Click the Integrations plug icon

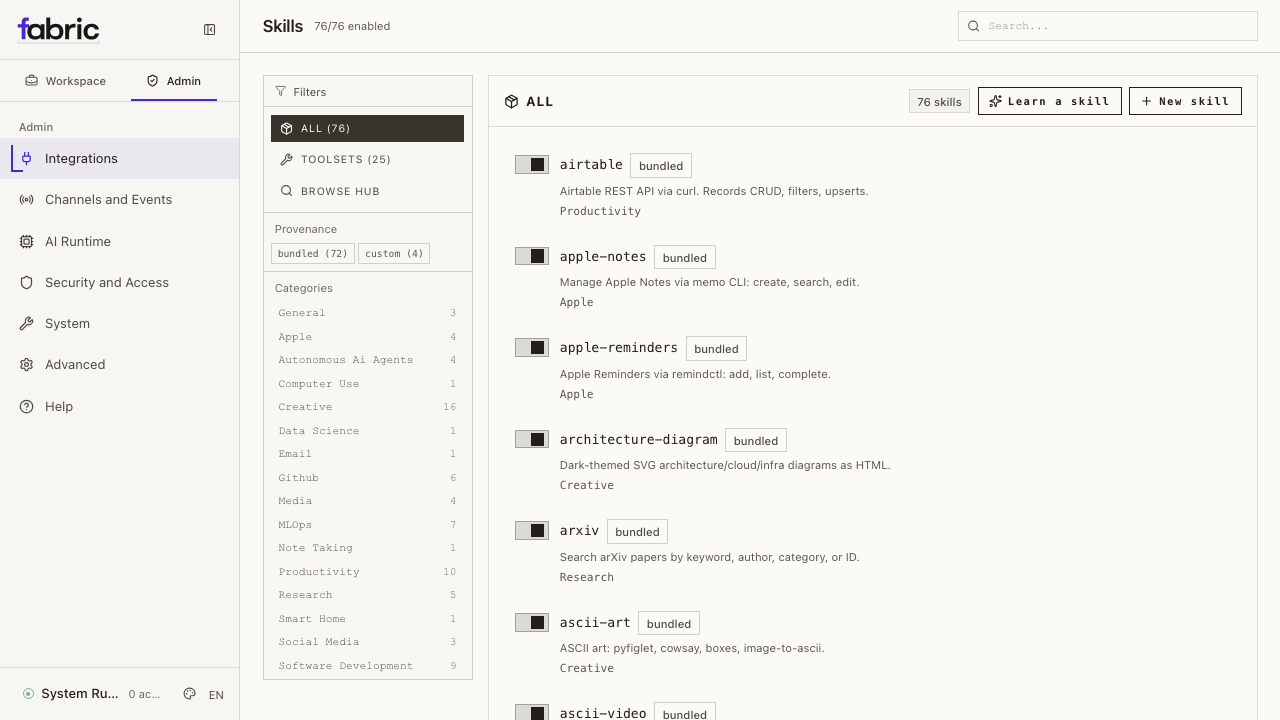pos(27,158)
